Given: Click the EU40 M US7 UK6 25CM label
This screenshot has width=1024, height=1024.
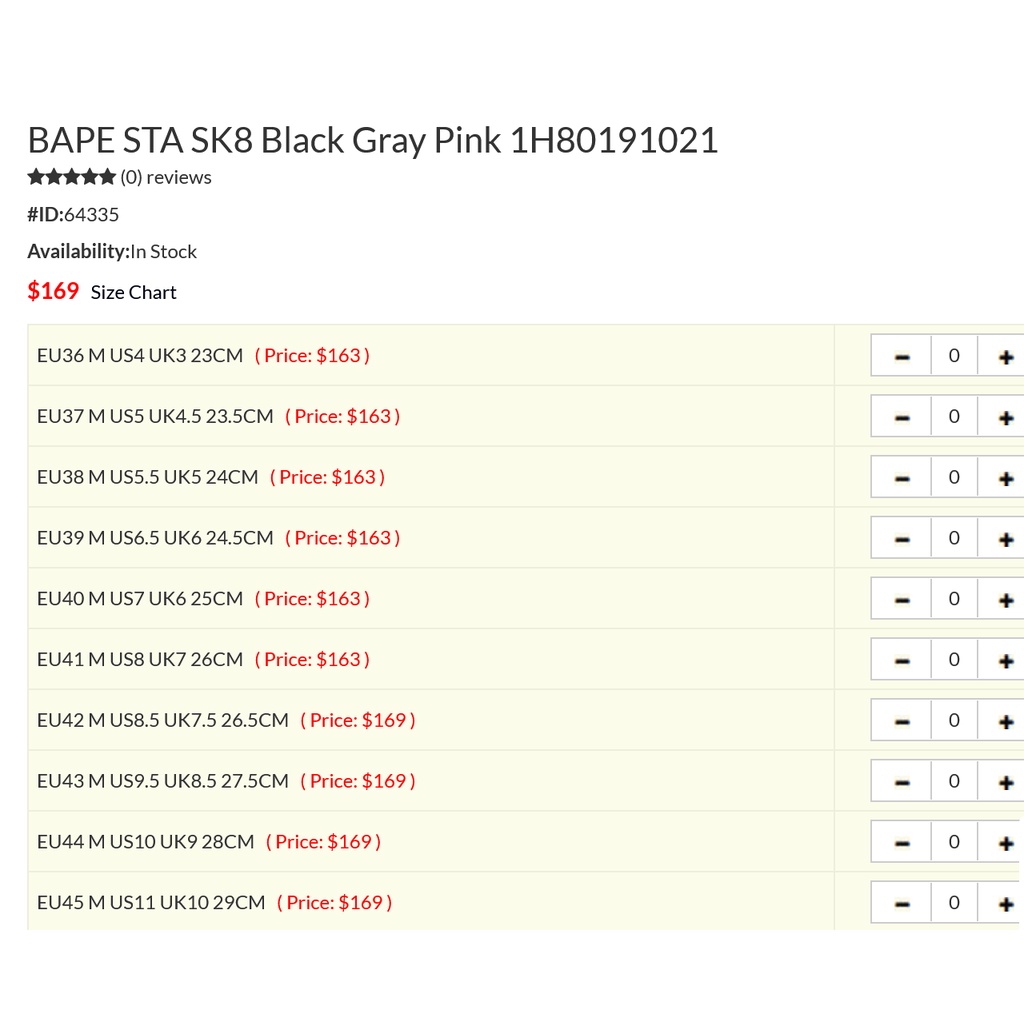Looking at the screenshot, I should [140, 598].
